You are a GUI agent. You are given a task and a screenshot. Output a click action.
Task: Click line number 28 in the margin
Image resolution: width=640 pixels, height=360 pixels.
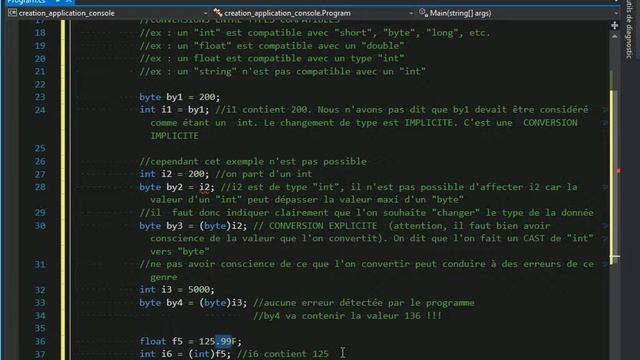pyautogui.click(x=40, y=187)
